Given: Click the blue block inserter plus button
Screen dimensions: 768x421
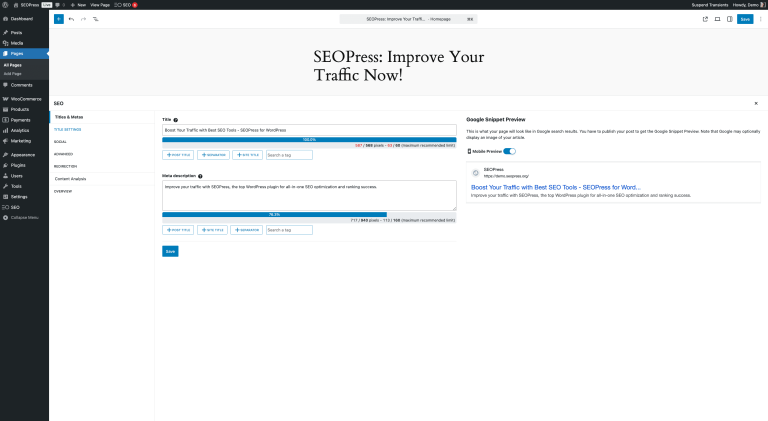Looking at the screenshot, I should point(58,19).
